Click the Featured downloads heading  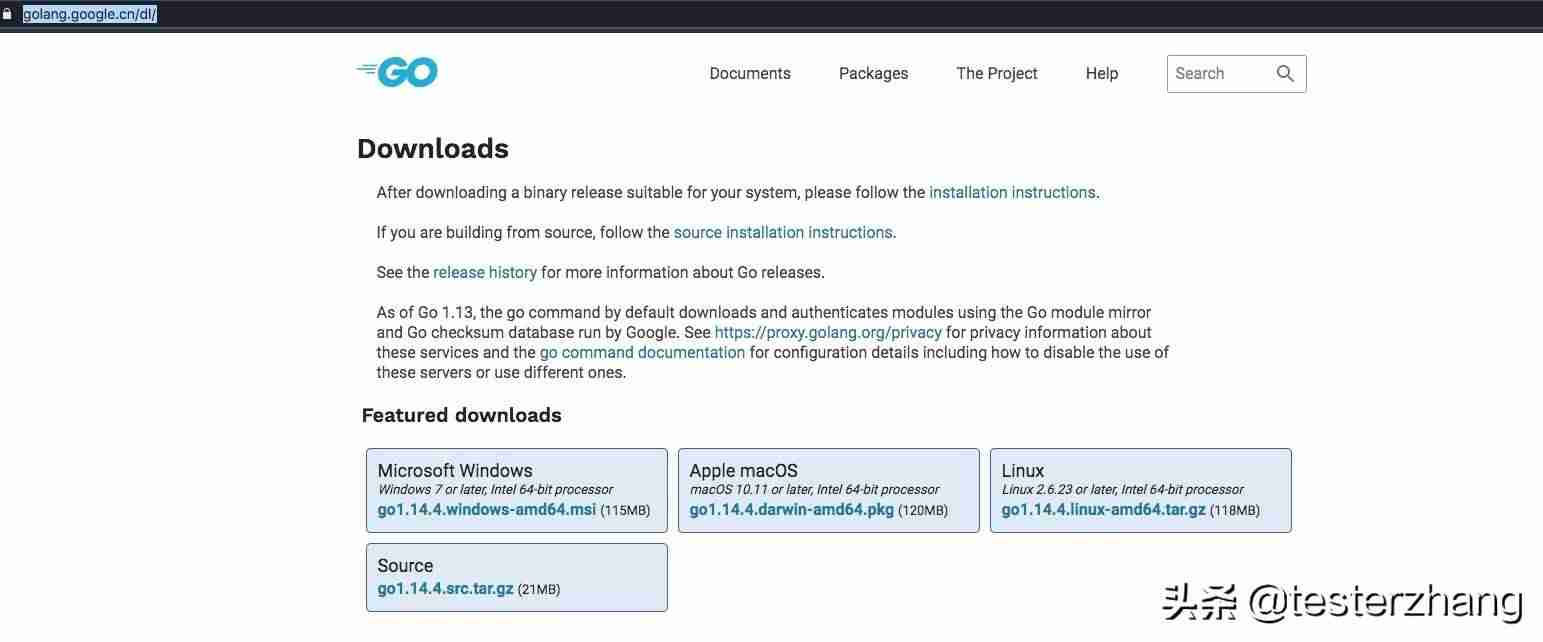(x=461, y=415)
